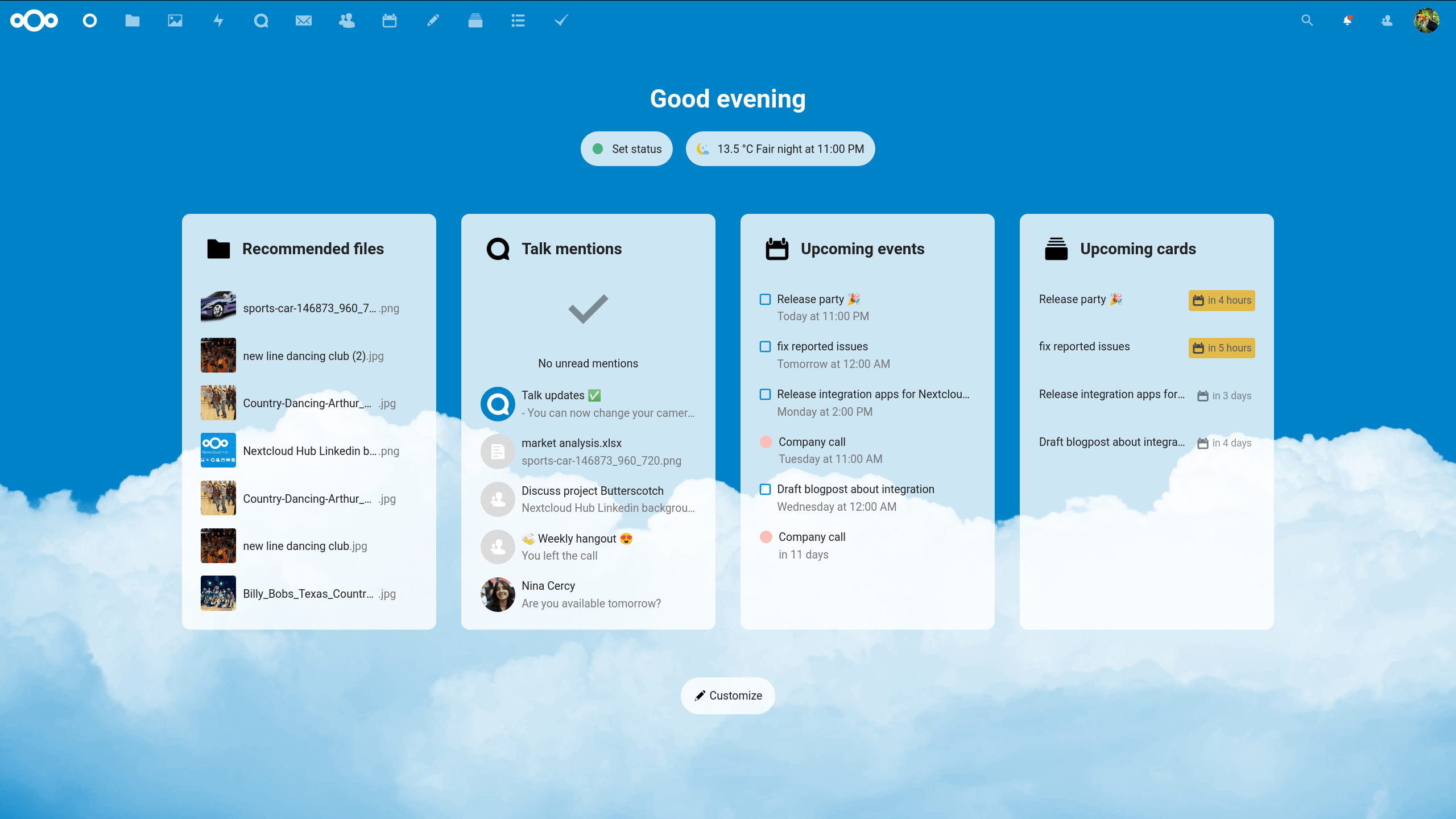Expand Talk updates message thread
Viewport: 1456px width, 819px height.
click(x=588, y=404)
